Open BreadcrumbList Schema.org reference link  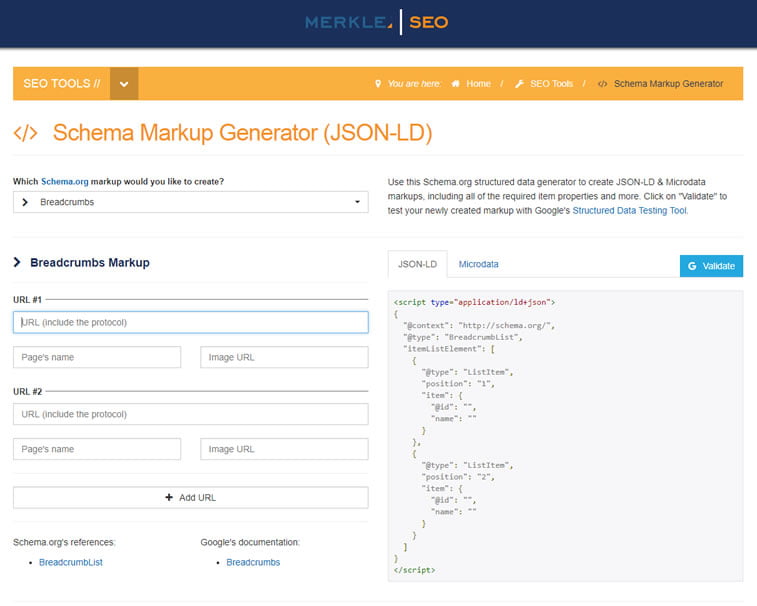[71, 562]
